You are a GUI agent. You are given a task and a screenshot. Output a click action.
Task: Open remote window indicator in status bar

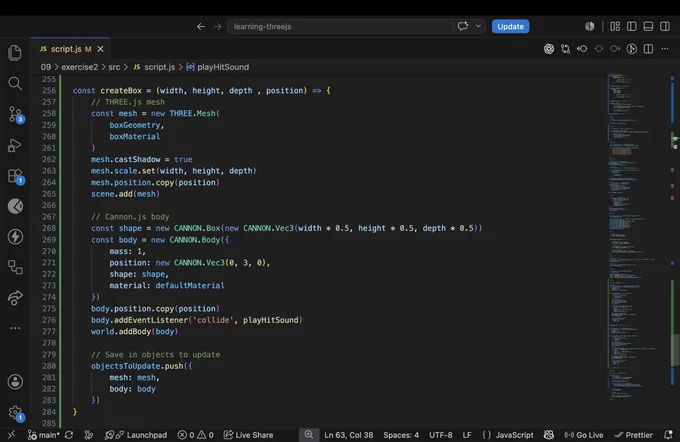[x=11, y=435]
